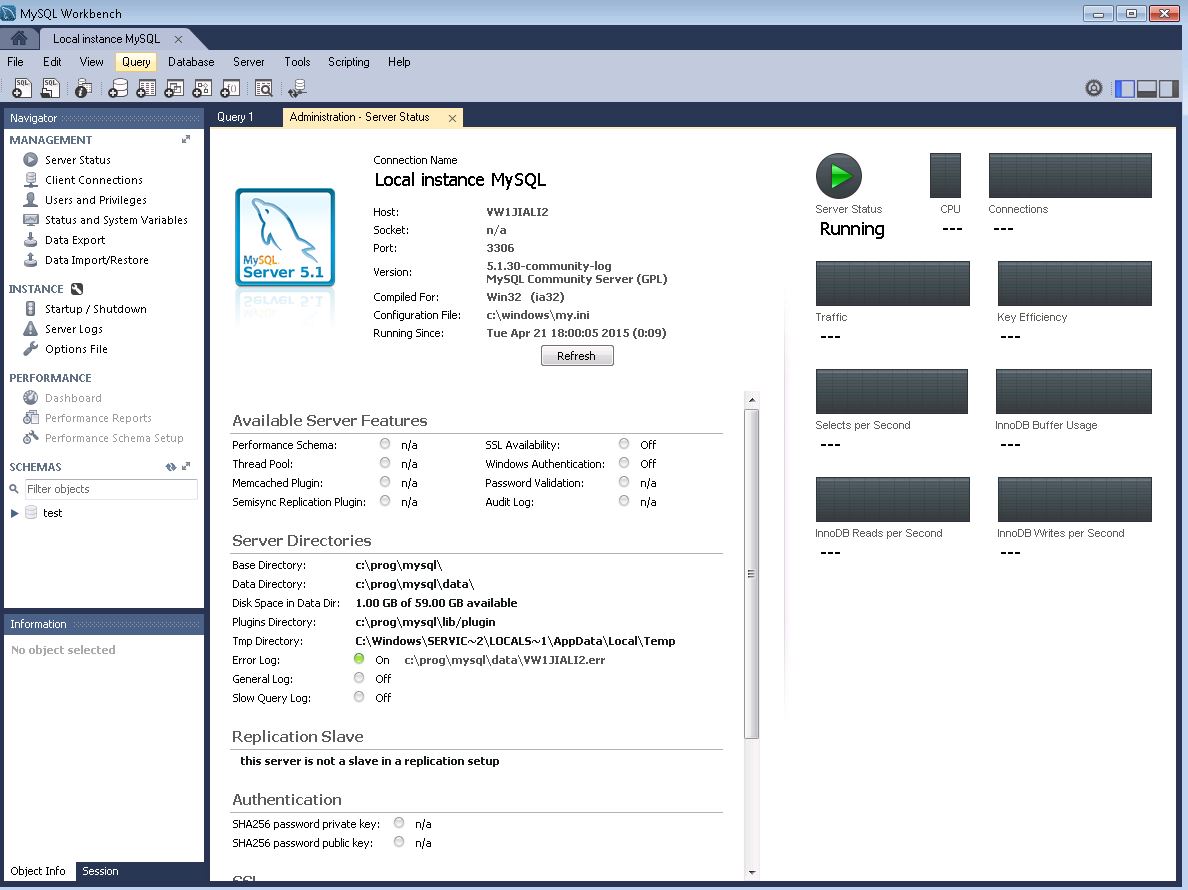Click the configuration file path c:\windows\my.ini
This screenshot has height=890, width=1188.
pos(538,315)
